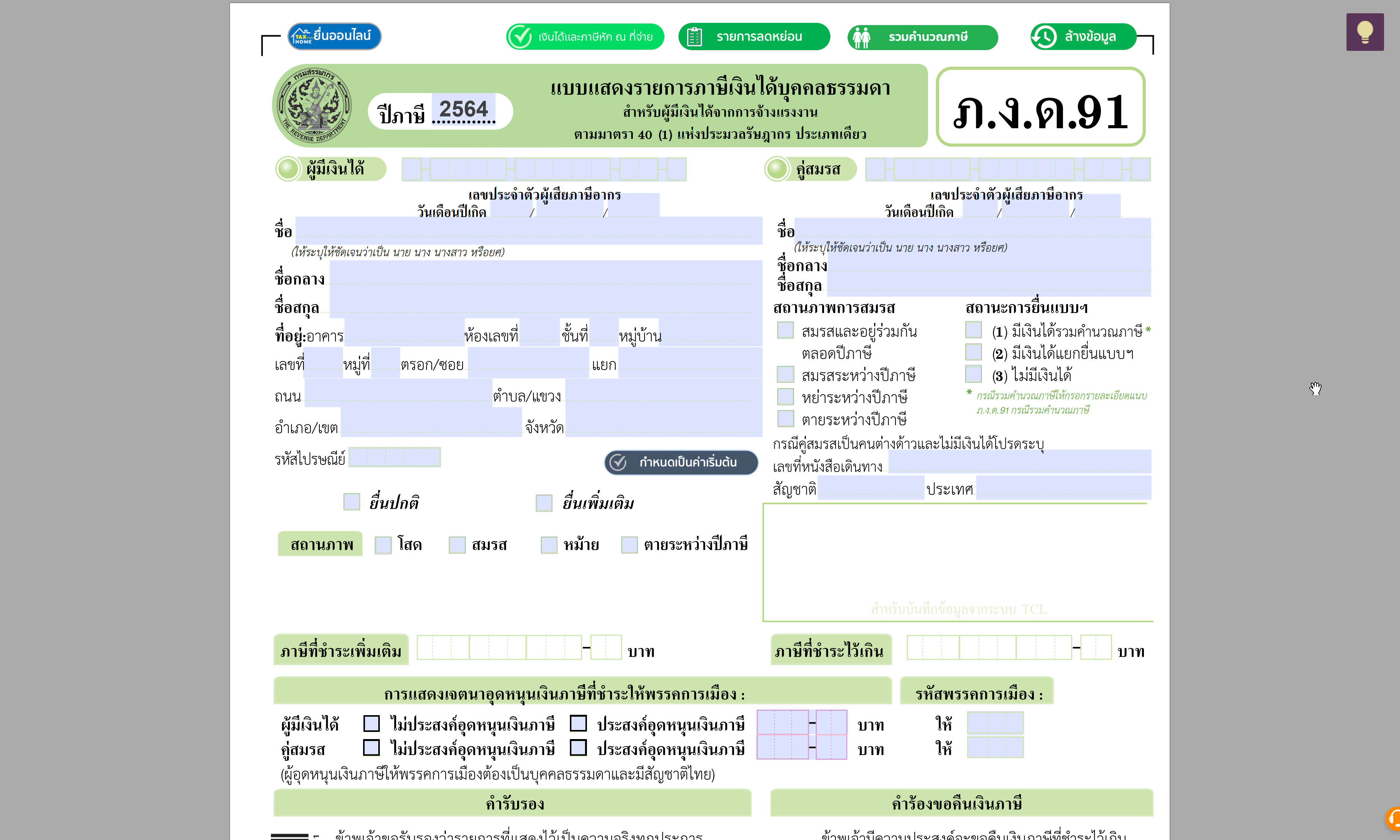Check (3) ไม่มีเงินได้ box
This screenshot has width=1400, height=840.
coord(973,374)
